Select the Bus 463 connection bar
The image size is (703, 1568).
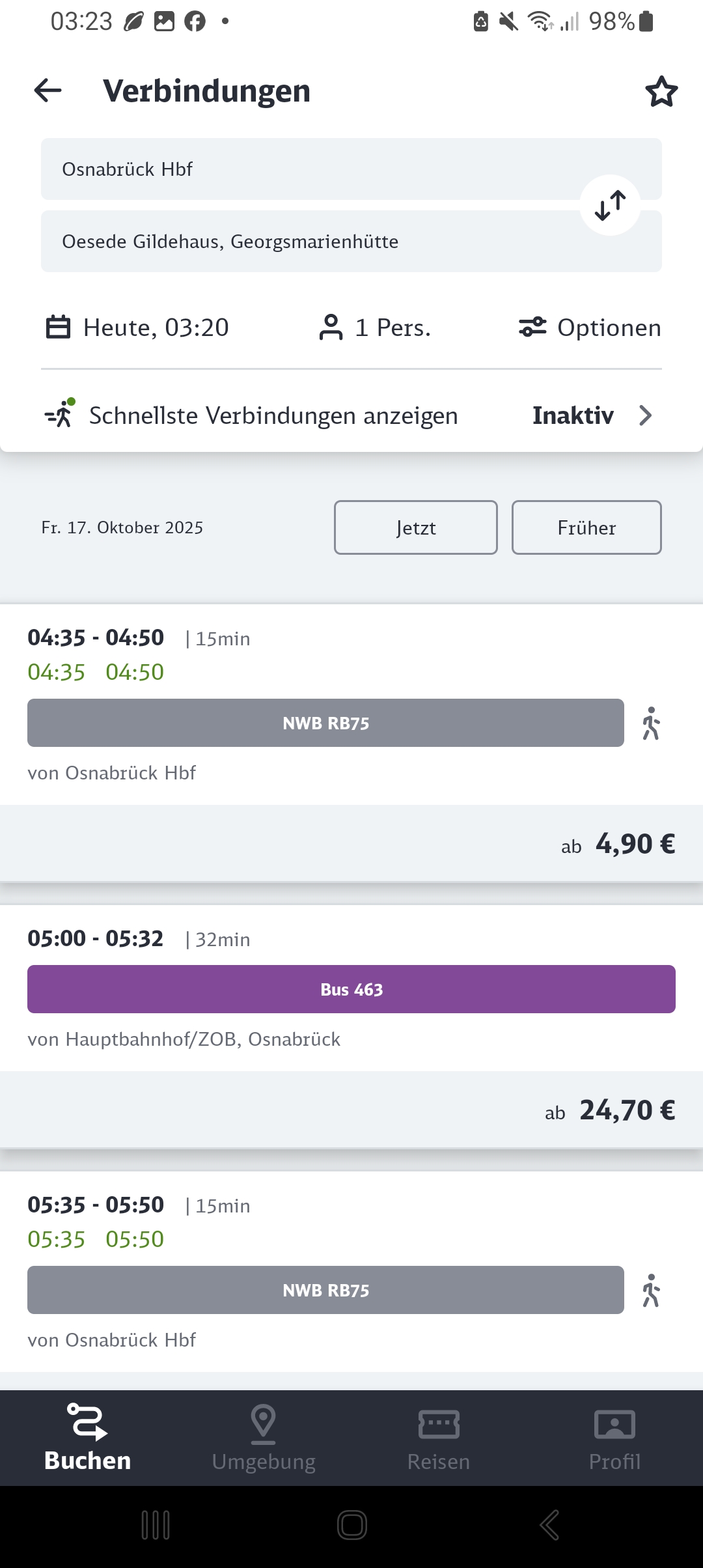[x=351, y=989]
